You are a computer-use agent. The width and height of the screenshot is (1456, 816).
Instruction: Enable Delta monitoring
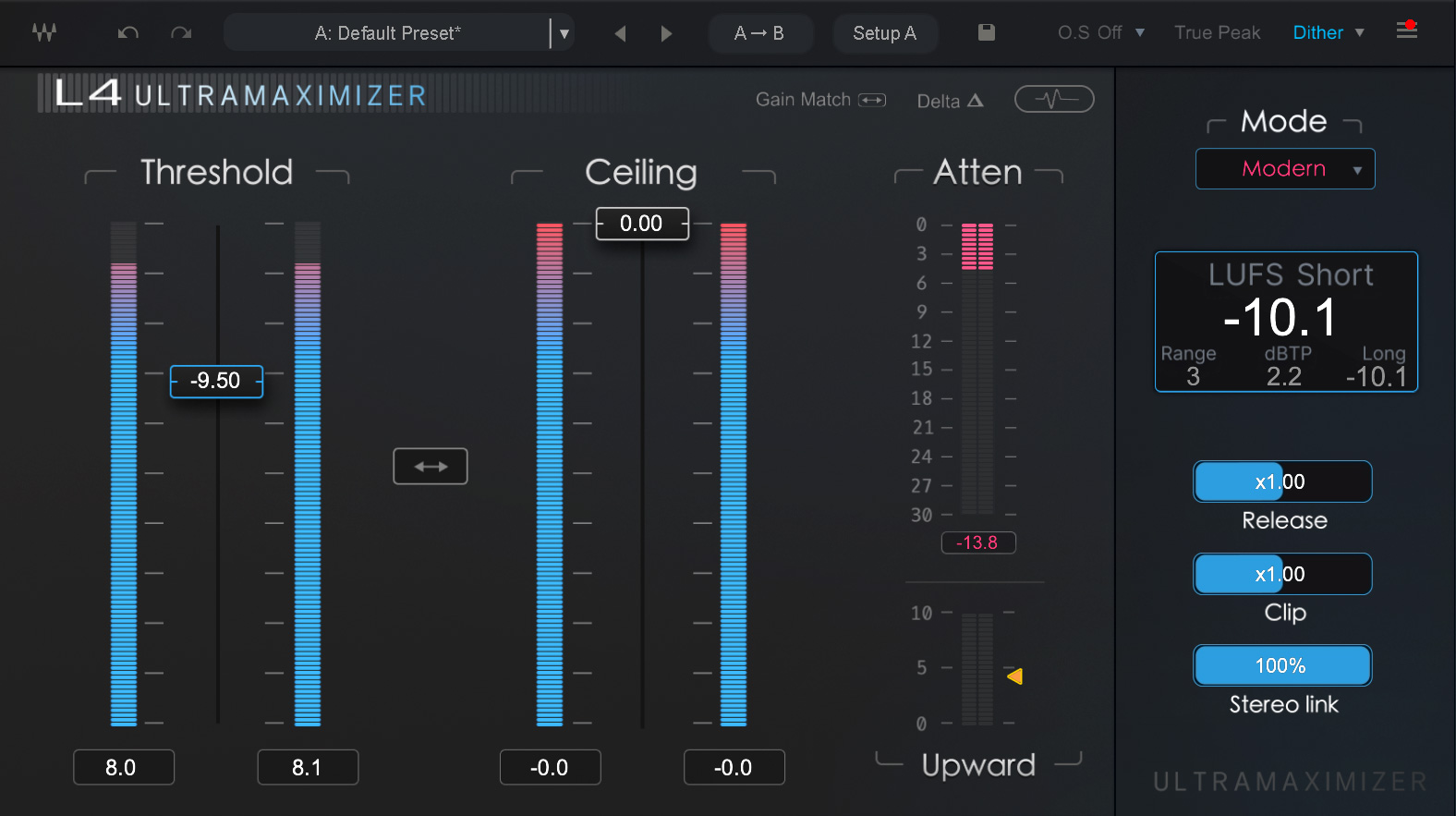pos(950,101)
